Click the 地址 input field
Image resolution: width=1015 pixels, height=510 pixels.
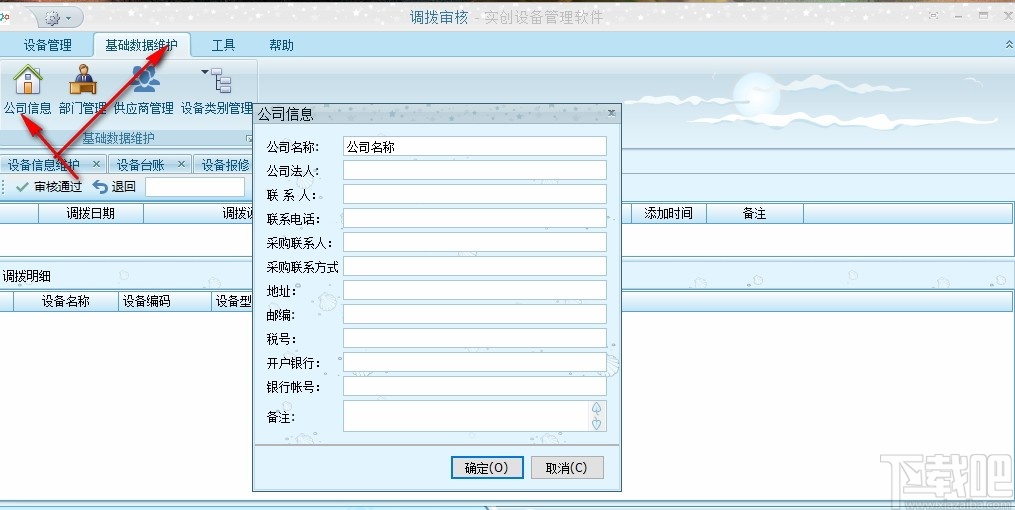click(474, 290)
